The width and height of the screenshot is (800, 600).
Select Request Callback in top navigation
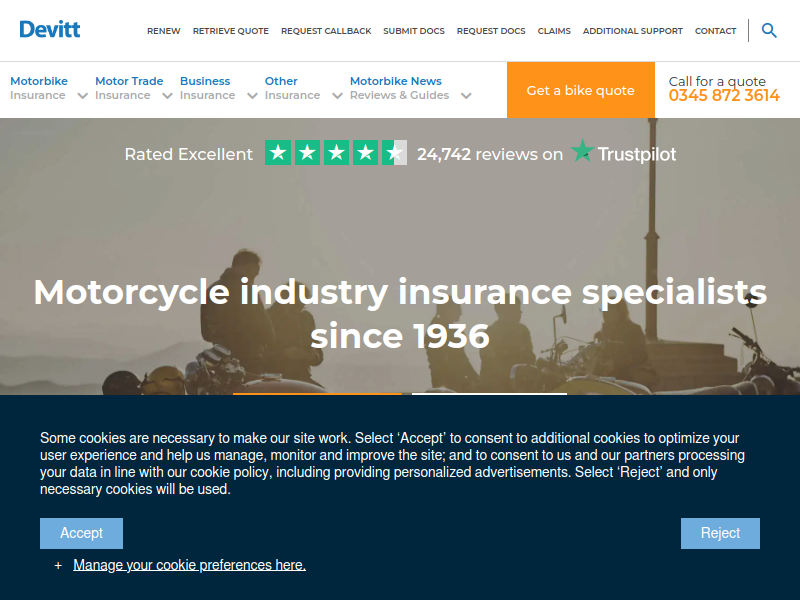326,31
